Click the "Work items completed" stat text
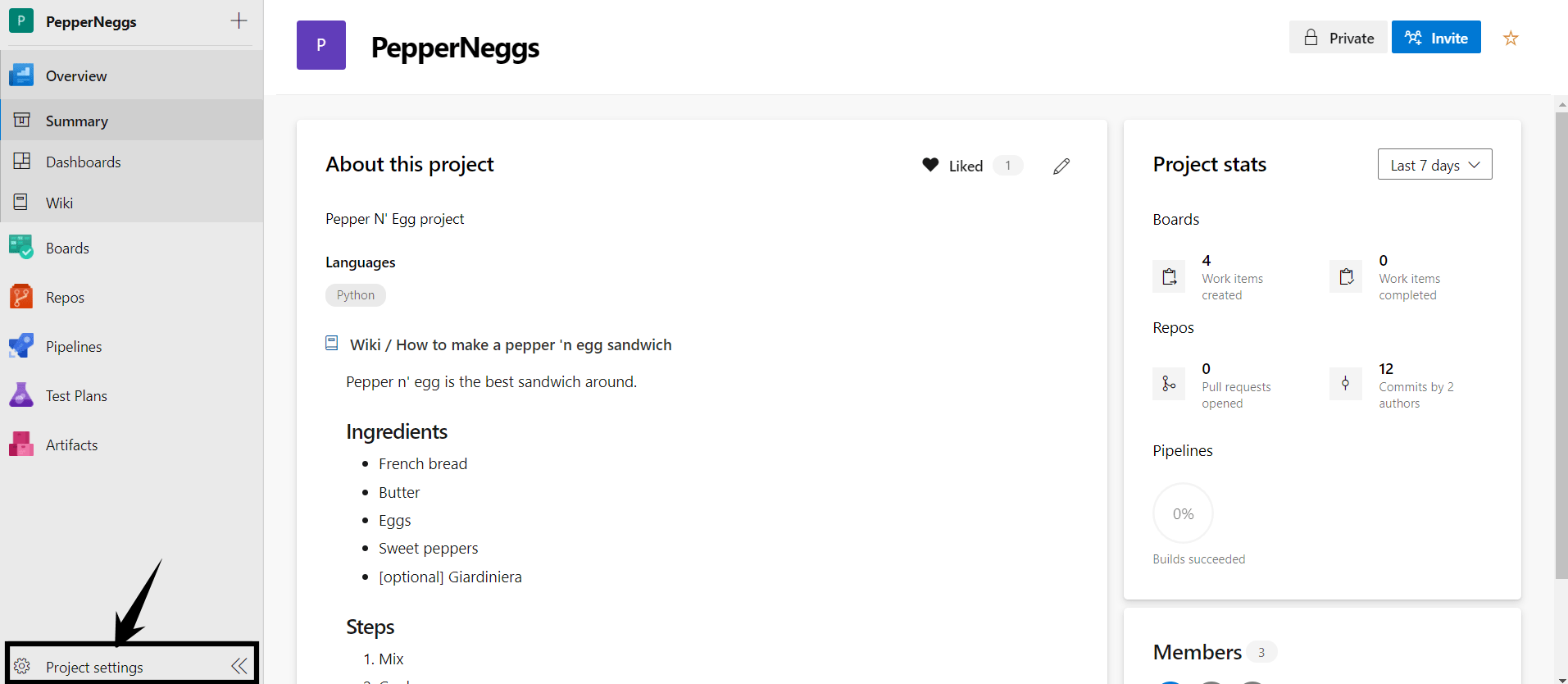This screenshot has height=684, width=1568. (x=1410, y=278)
